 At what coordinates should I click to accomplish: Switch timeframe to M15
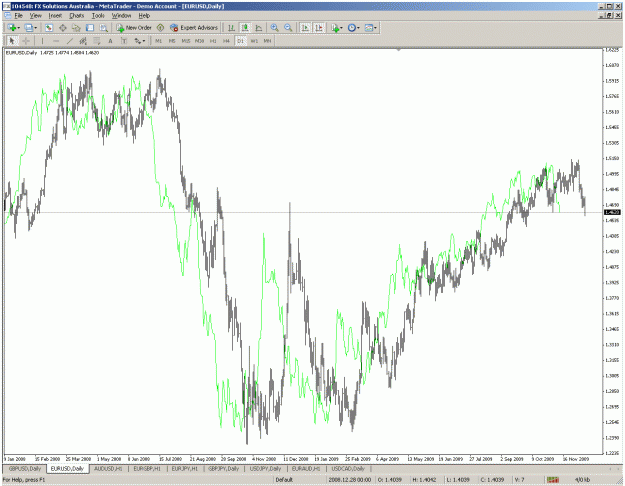coord(186,41)
